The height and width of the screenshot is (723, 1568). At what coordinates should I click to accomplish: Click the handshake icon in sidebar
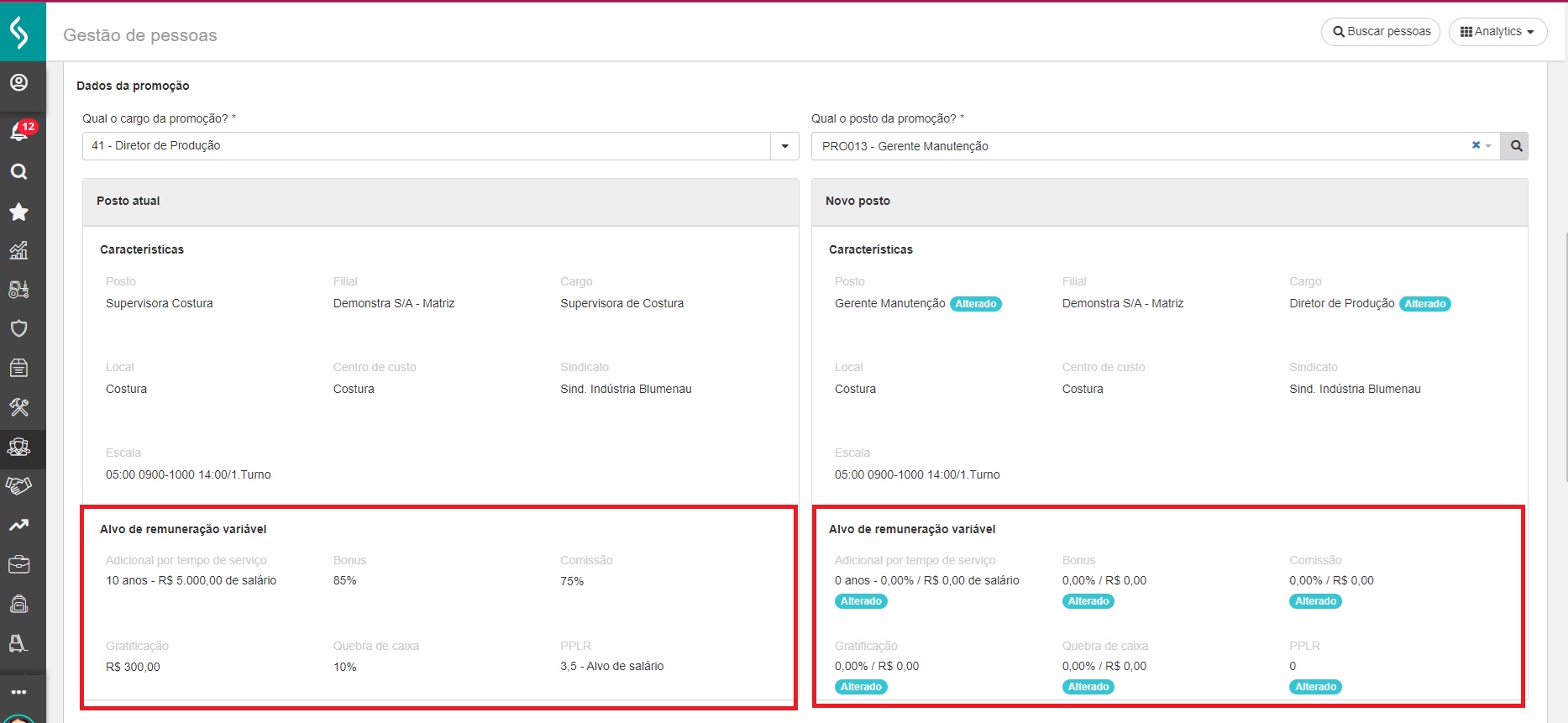tap(18, 485)
